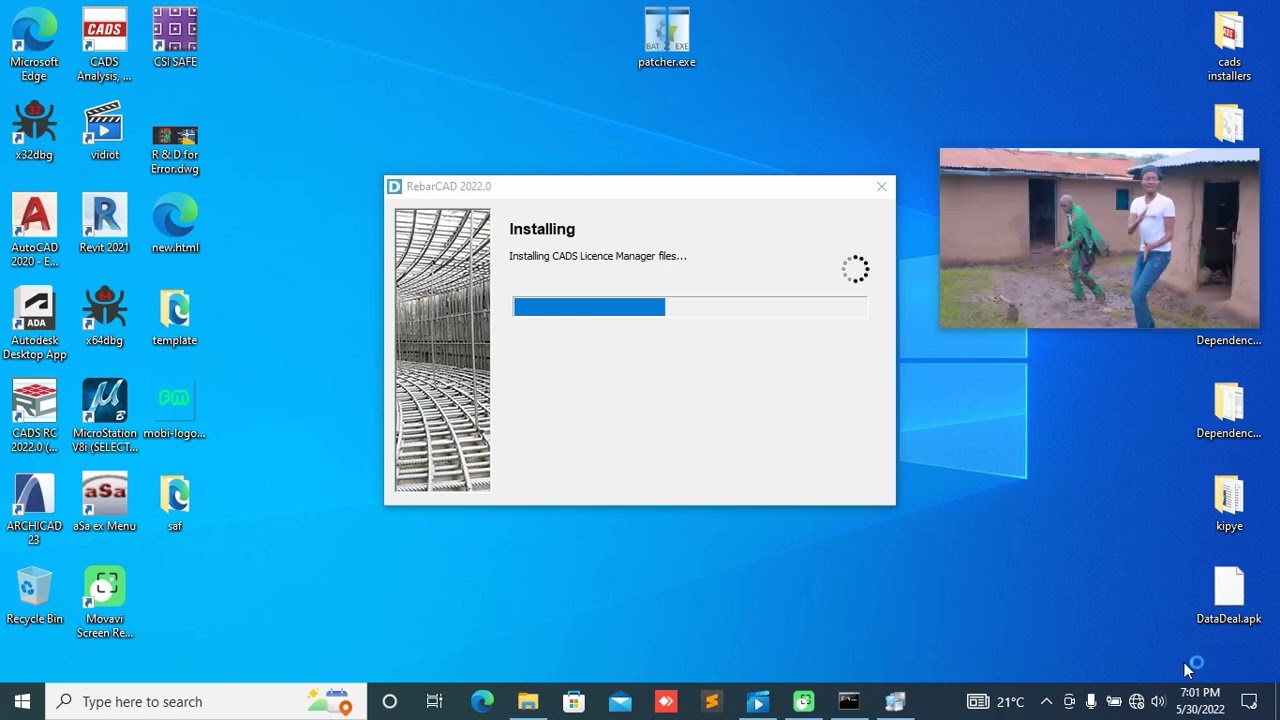Click the video overlay on desktop

click(1099, 238)
